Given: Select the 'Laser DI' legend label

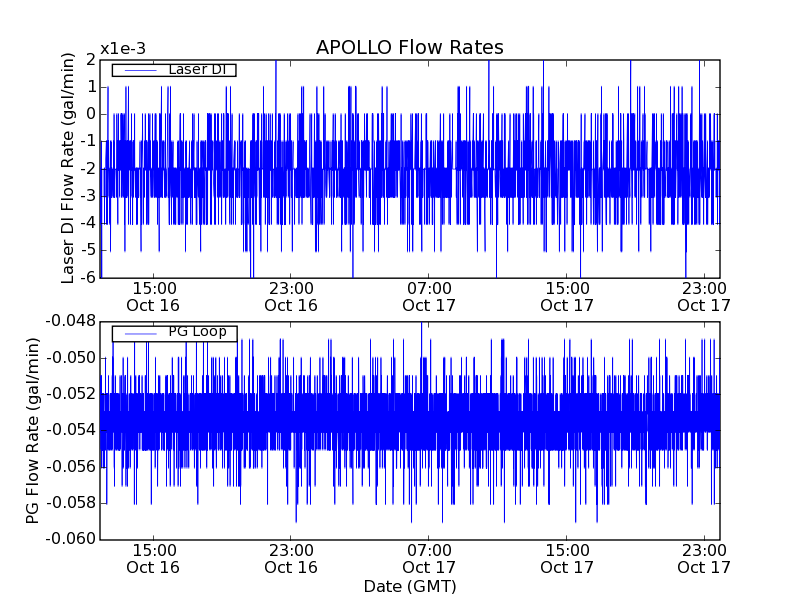Looking at the screenshot, I should [197, 69].
